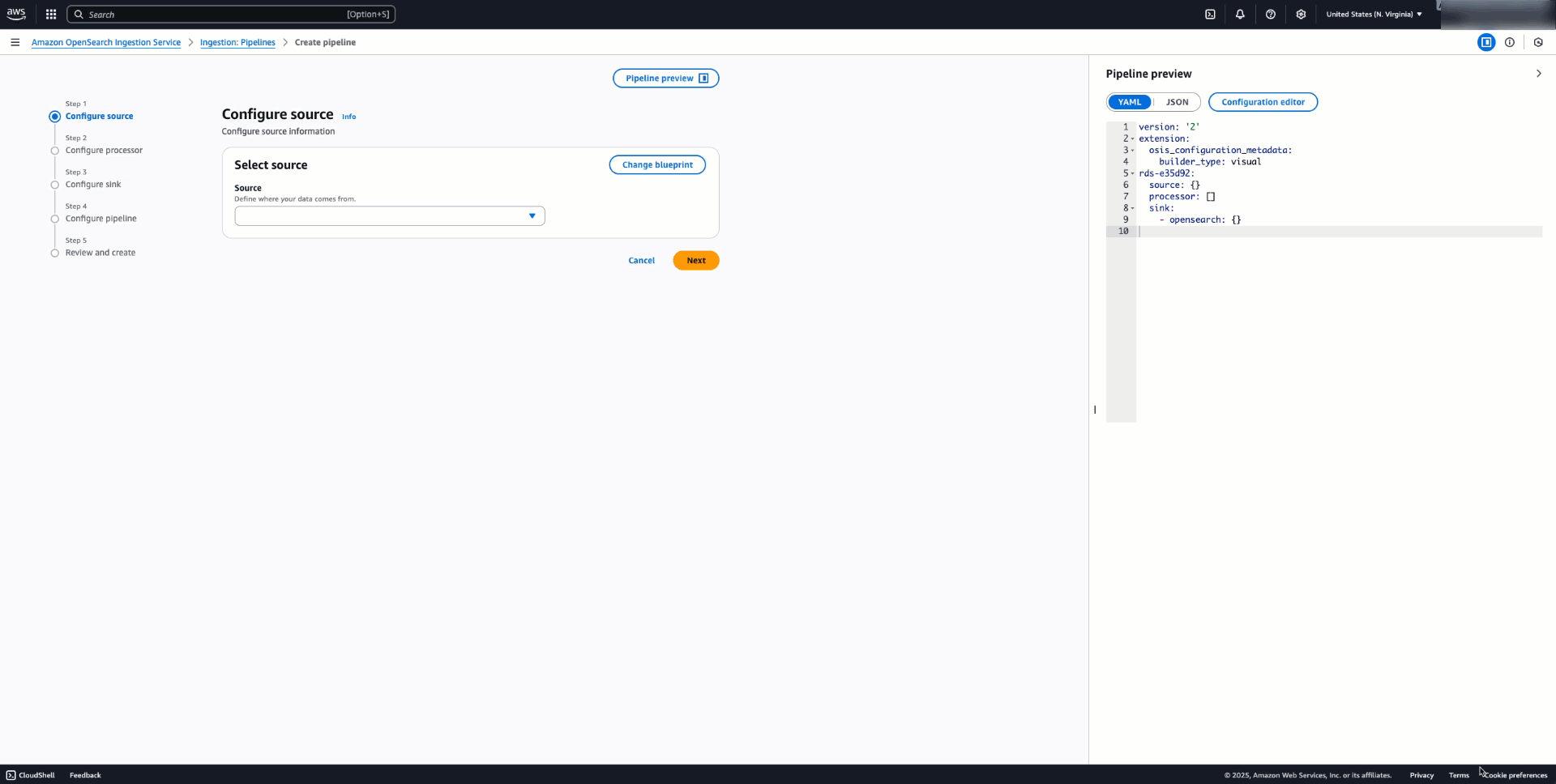The width and height of the screenshot is (1556, 784).
Task: Click the Info link beside Configure source
Action: tap(348, 117)
